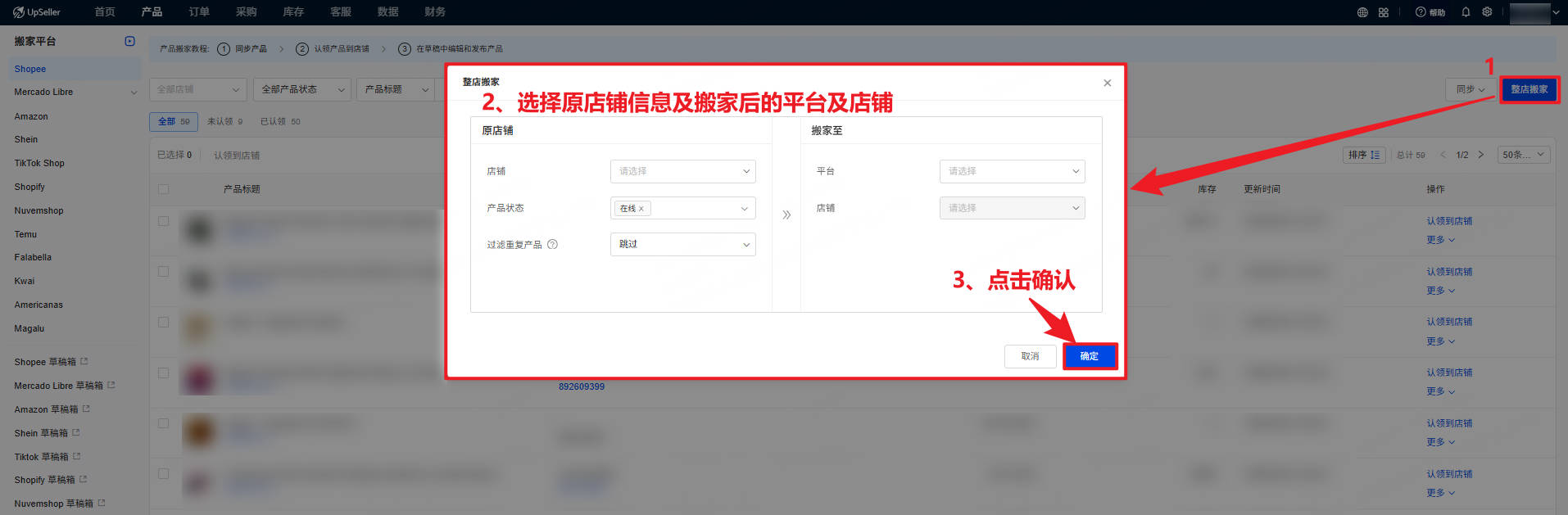Click 认领到店铺 link in first row
Image resolution: width=1568 pixels, height=515 pixels.
1449,221
